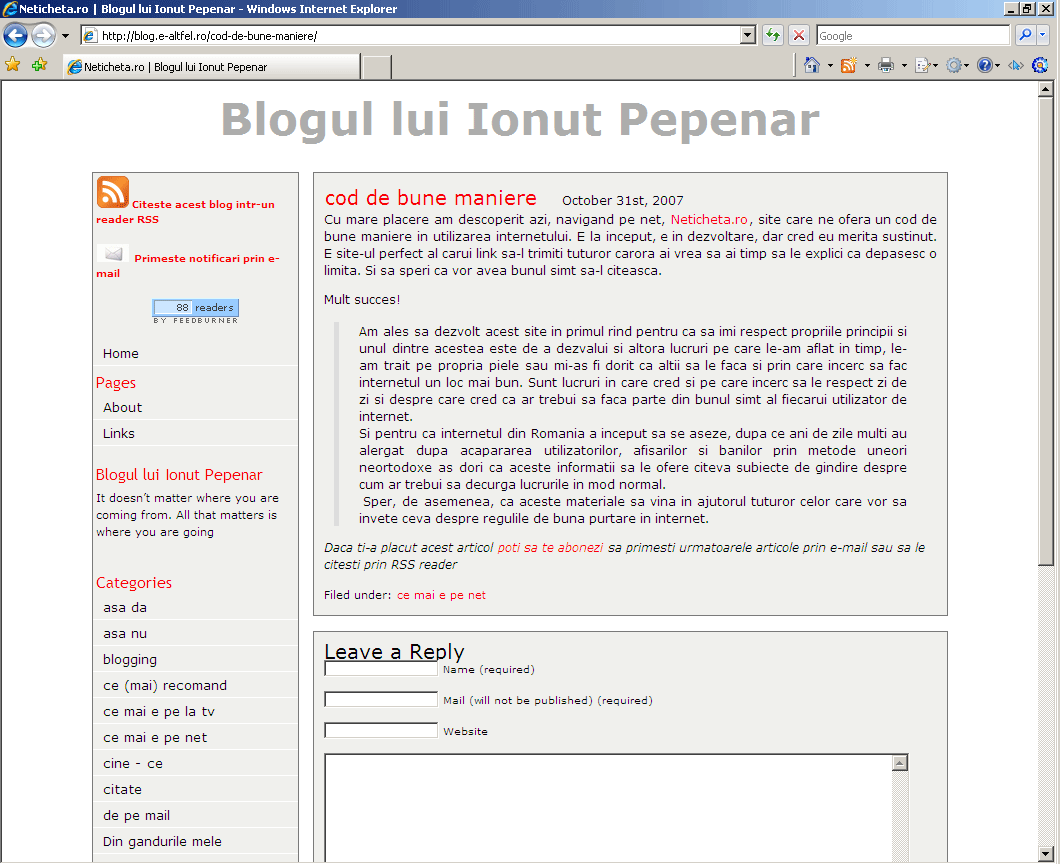The height and width of the screenshot is (864, 1060).
Task: Expand the Tools gear dropdown arrow
Action: 969,66
